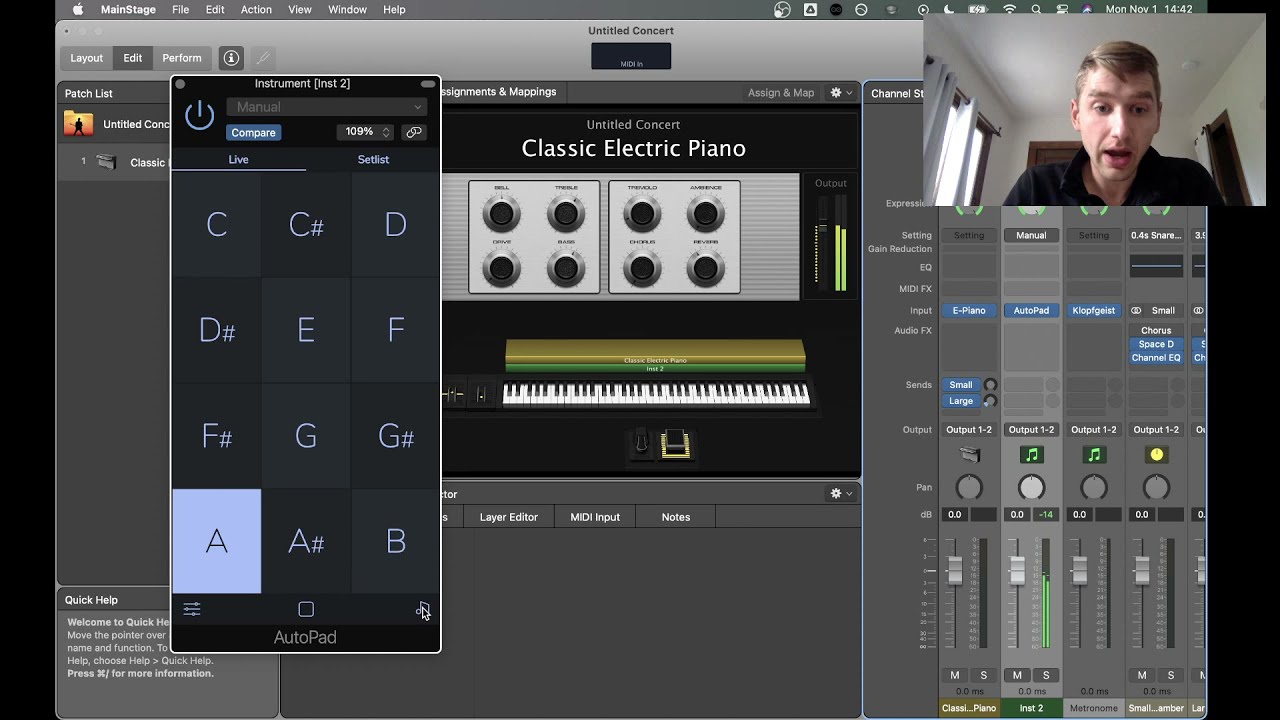Open the E-Piano input slot
The image size is (1280, 720).
pyautogui.click(x=969, y=310)
